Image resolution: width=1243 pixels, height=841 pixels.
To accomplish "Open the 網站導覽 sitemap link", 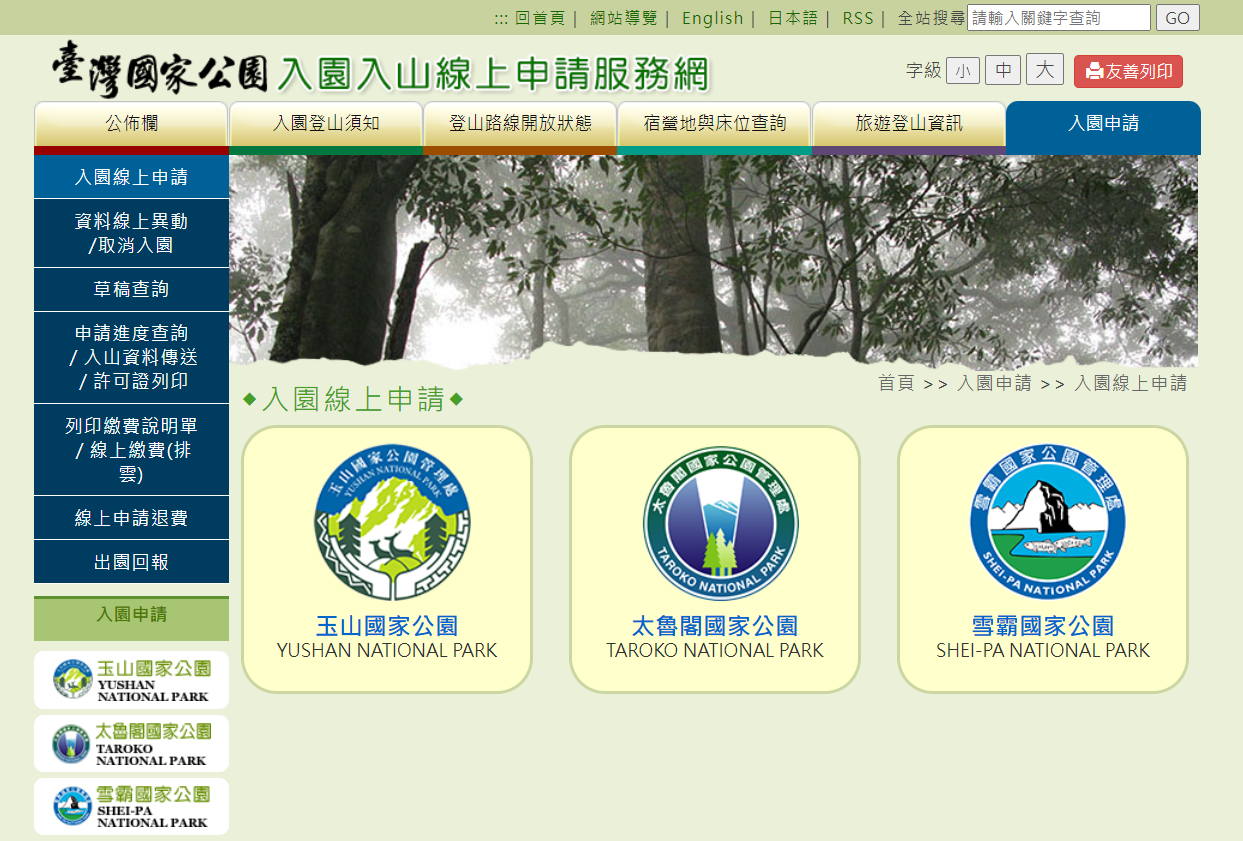I will (624, 18).
